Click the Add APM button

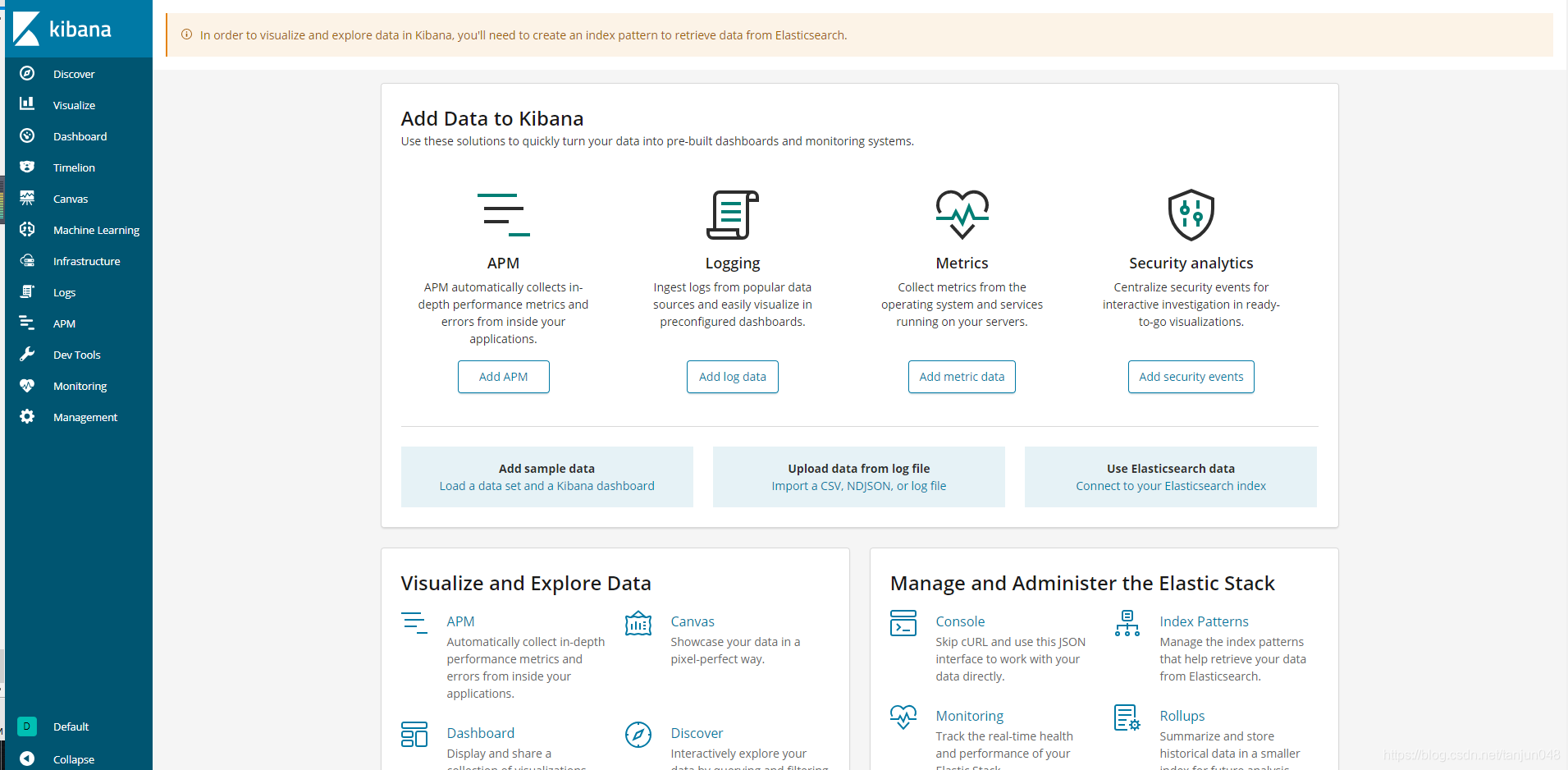(x=504, y=377)
